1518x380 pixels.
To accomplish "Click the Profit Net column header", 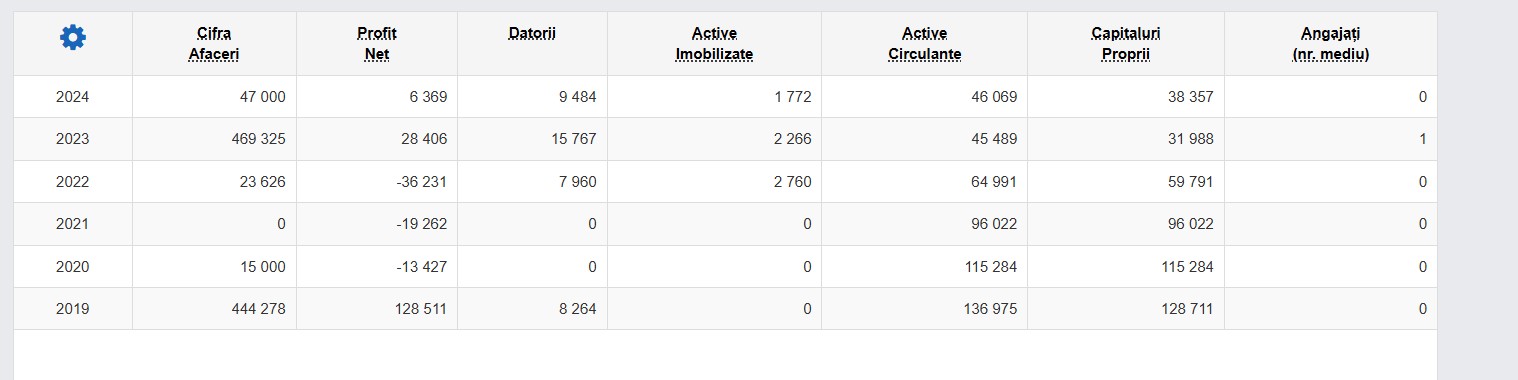I will pyautogui.click(x=377, y=44).
